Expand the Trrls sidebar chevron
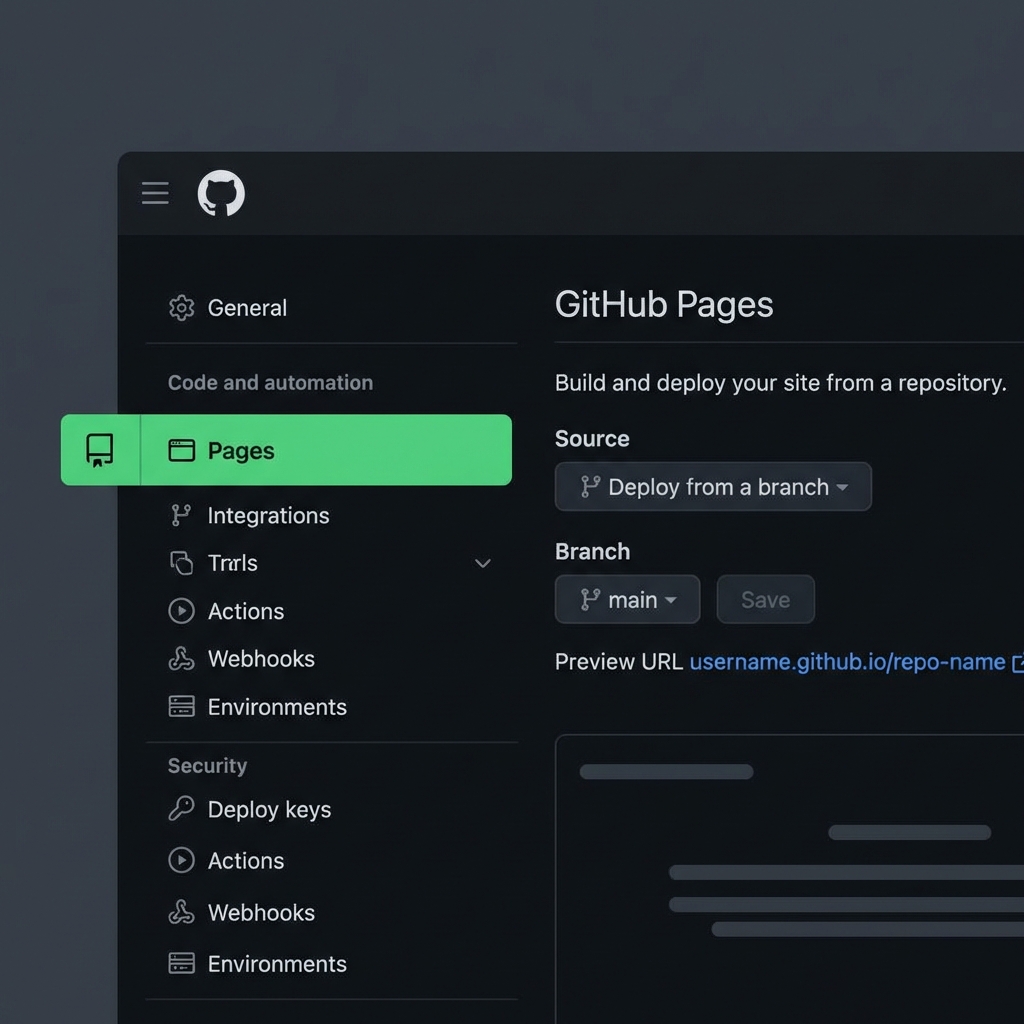This screenshot has height=1024, width=1024. pos(483,564)
